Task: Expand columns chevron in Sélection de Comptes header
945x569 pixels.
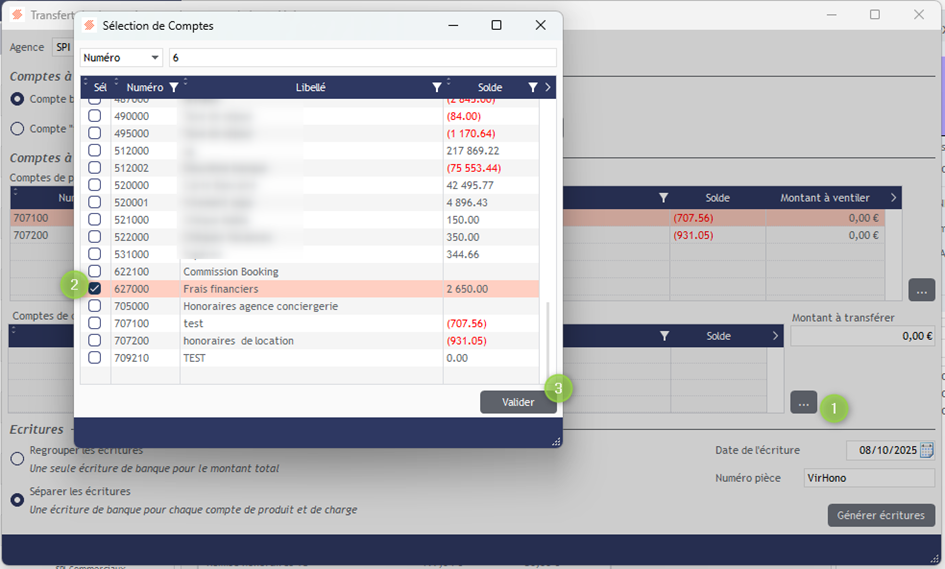Action: (548, 88)
